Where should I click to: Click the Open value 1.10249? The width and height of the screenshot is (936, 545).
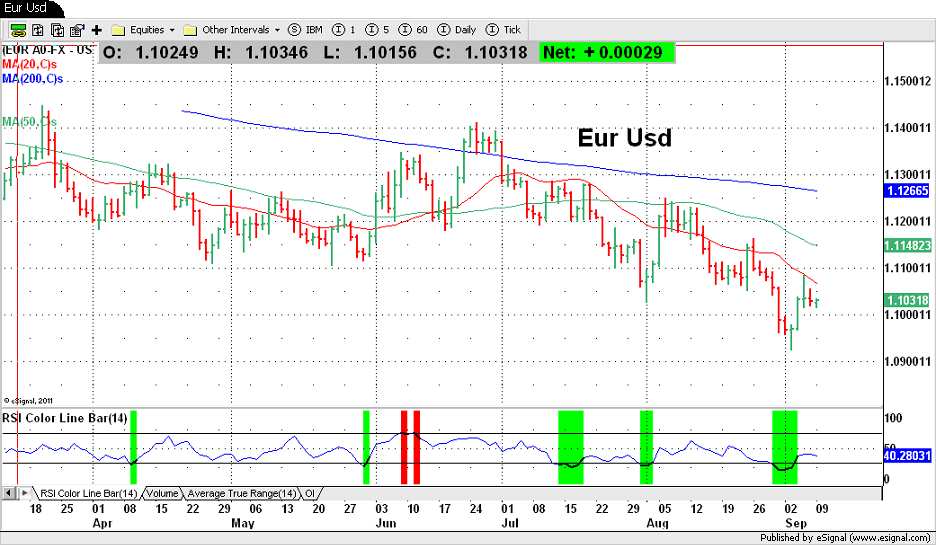(x=167, y=53)
